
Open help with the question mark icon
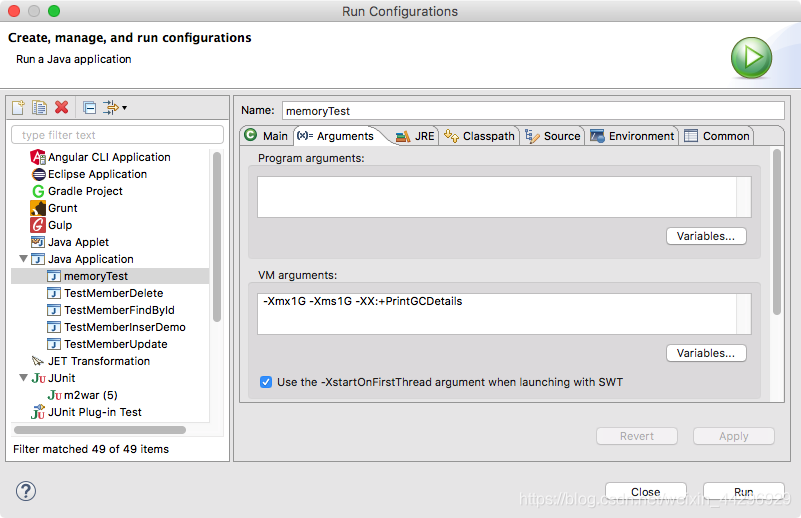point(26,491)
